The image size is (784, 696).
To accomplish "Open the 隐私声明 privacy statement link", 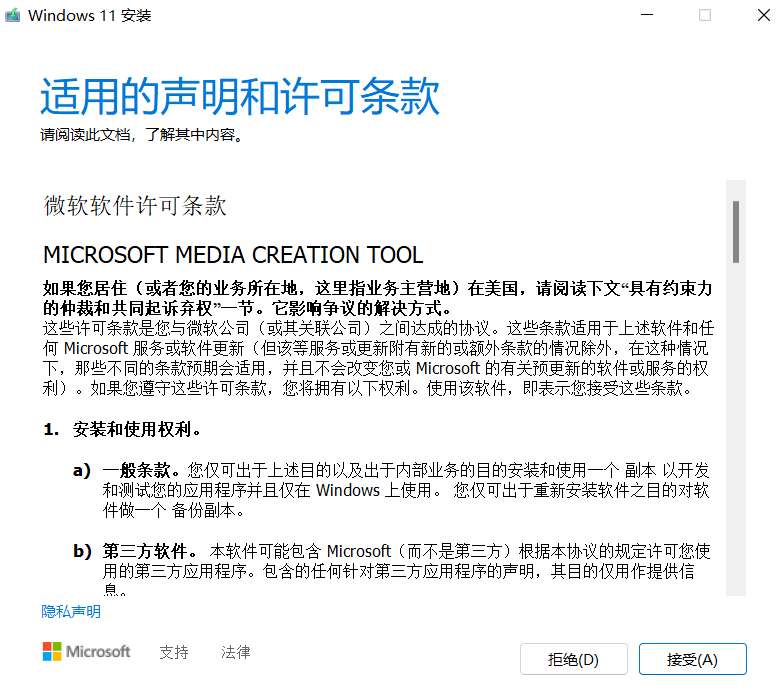I will [x=71, y=611].
